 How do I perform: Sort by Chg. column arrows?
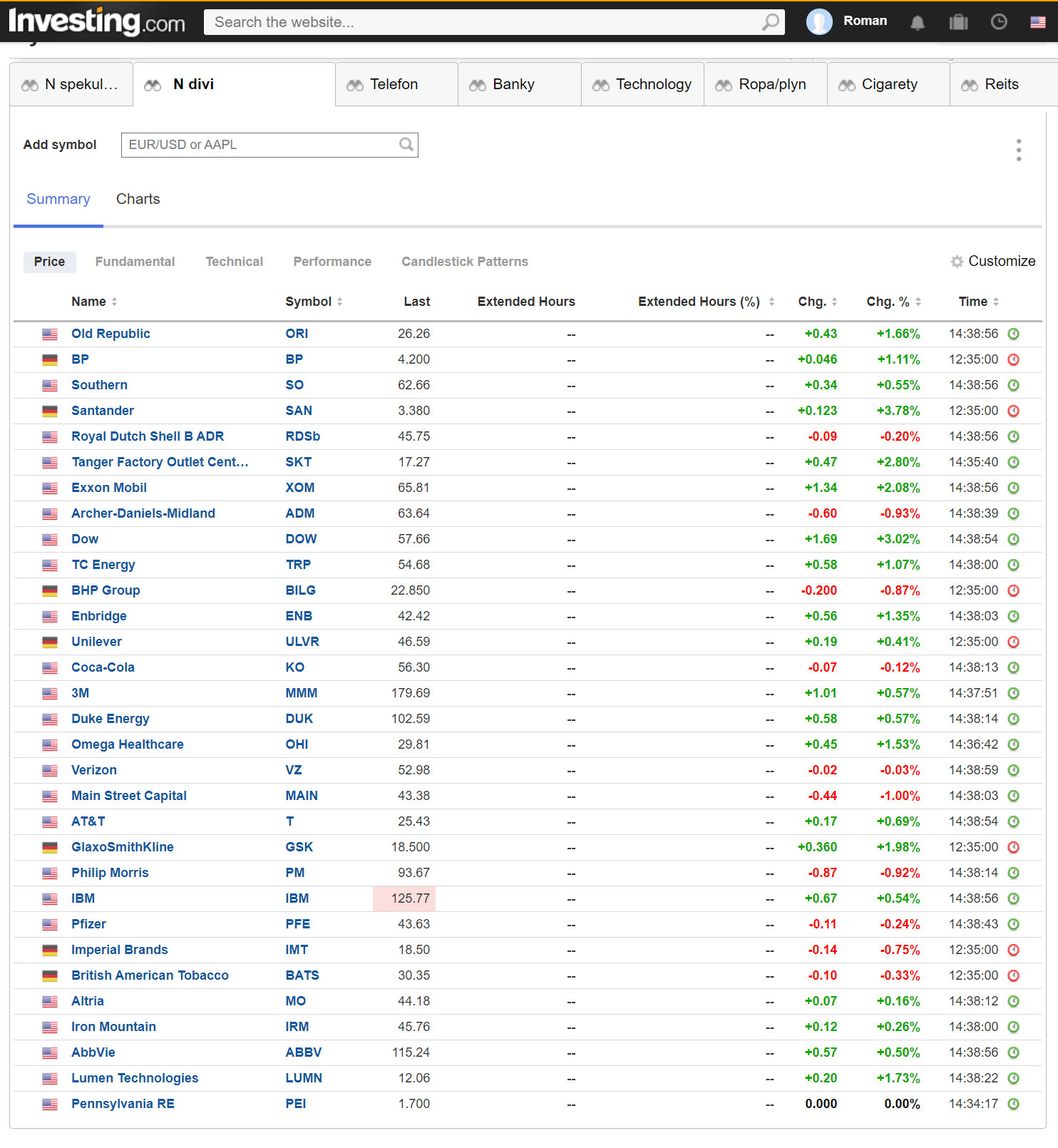point(834,302)
